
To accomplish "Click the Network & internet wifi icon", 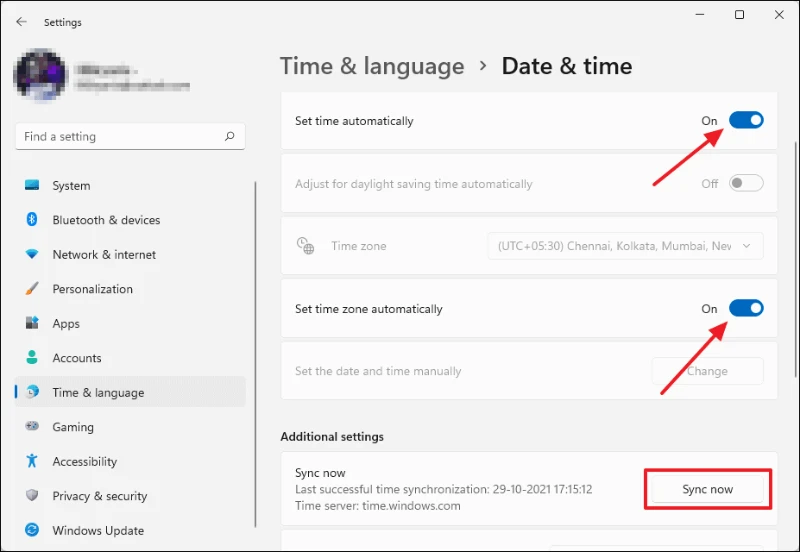I will (32, 254).
